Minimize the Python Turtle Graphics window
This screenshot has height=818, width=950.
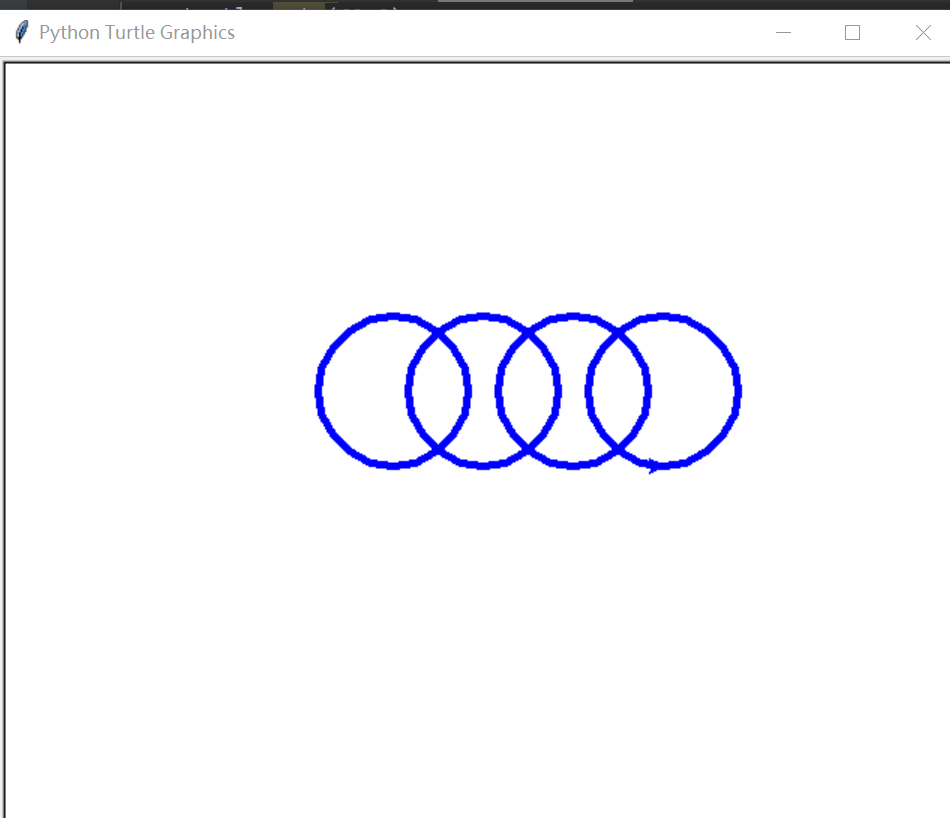[x=783, y=32]
